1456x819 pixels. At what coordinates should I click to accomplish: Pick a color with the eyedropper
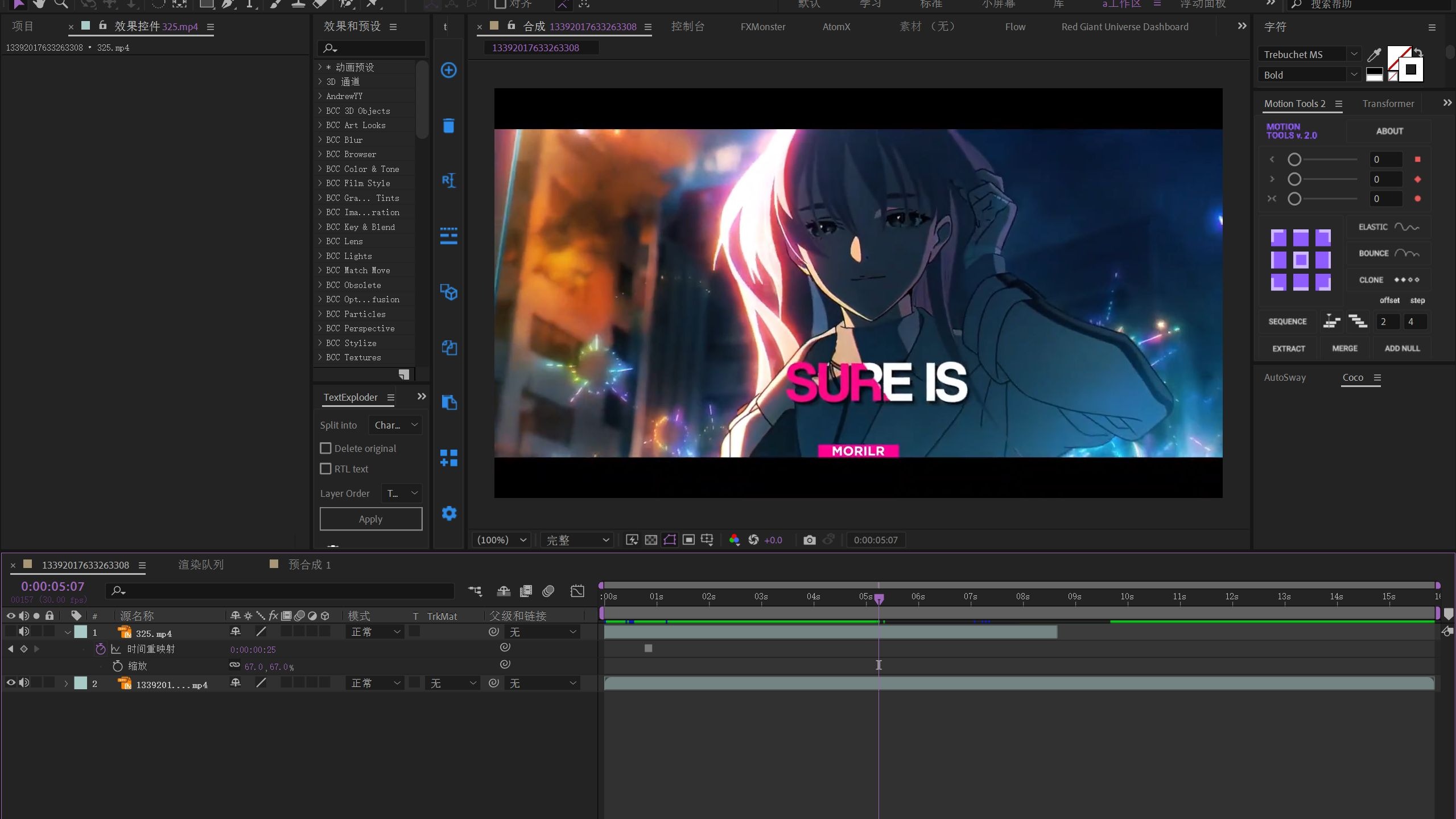click(x=1374, y=55)
